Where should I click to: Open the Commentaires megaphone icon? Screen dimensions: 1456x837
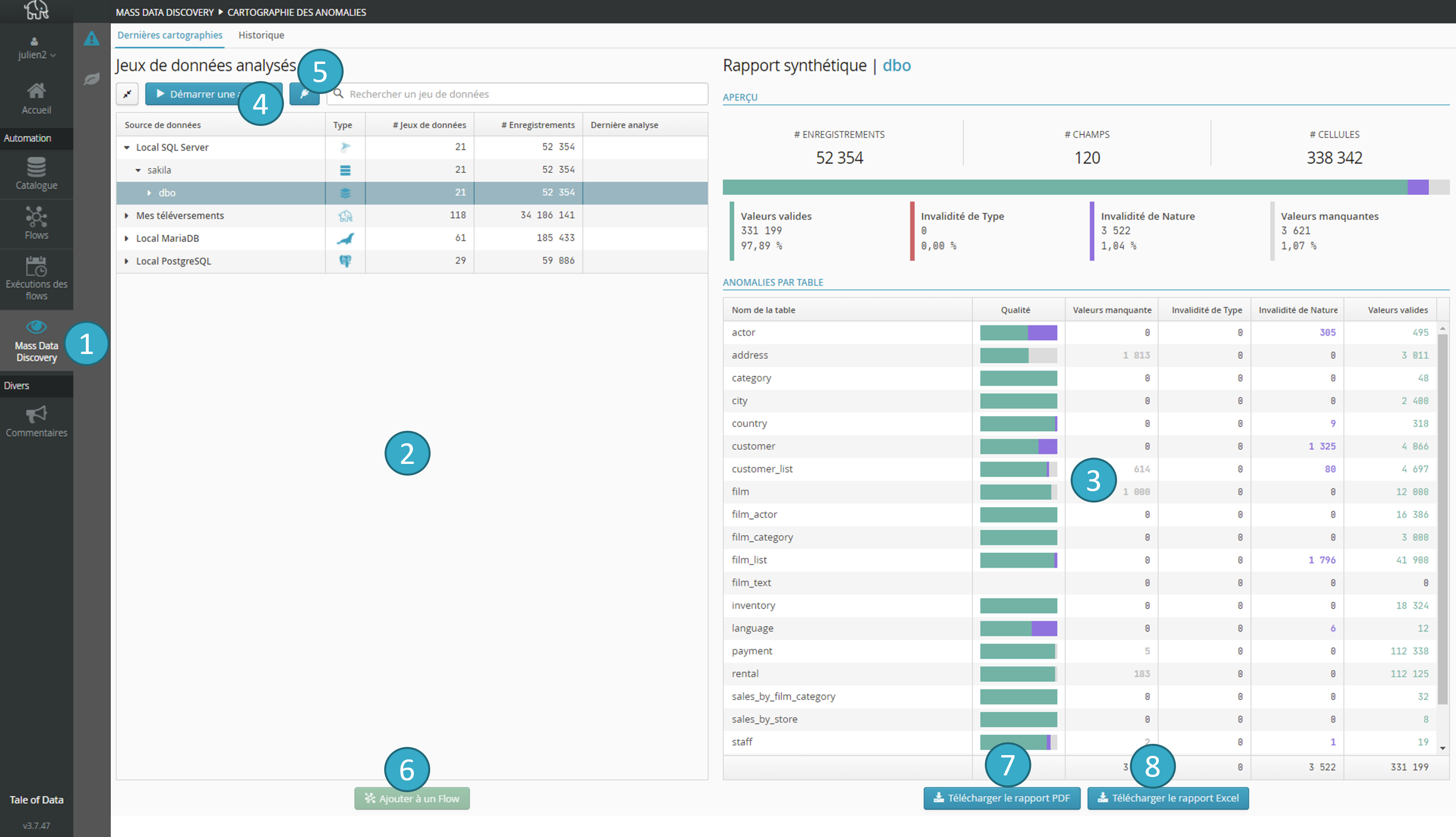click(x=36, y=414)
